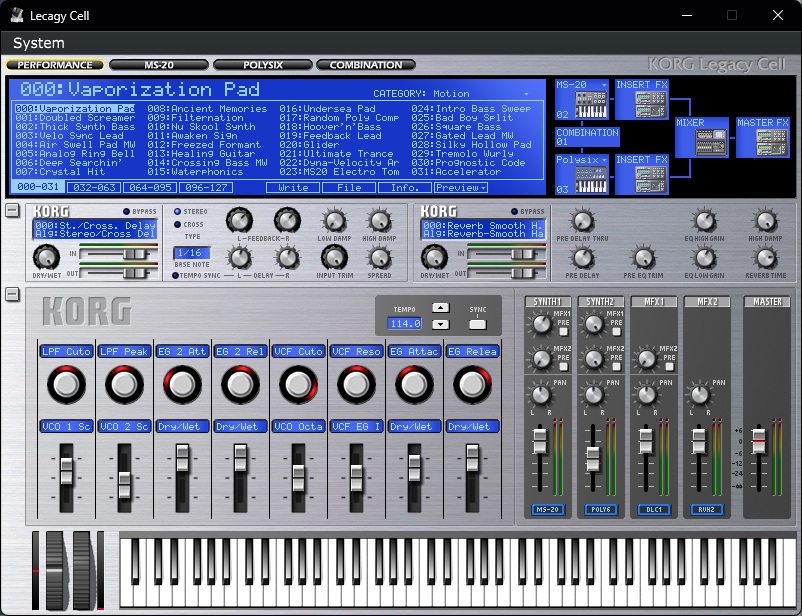Toggle Bypass on the St./Cross Delay effect

[126, 211]
